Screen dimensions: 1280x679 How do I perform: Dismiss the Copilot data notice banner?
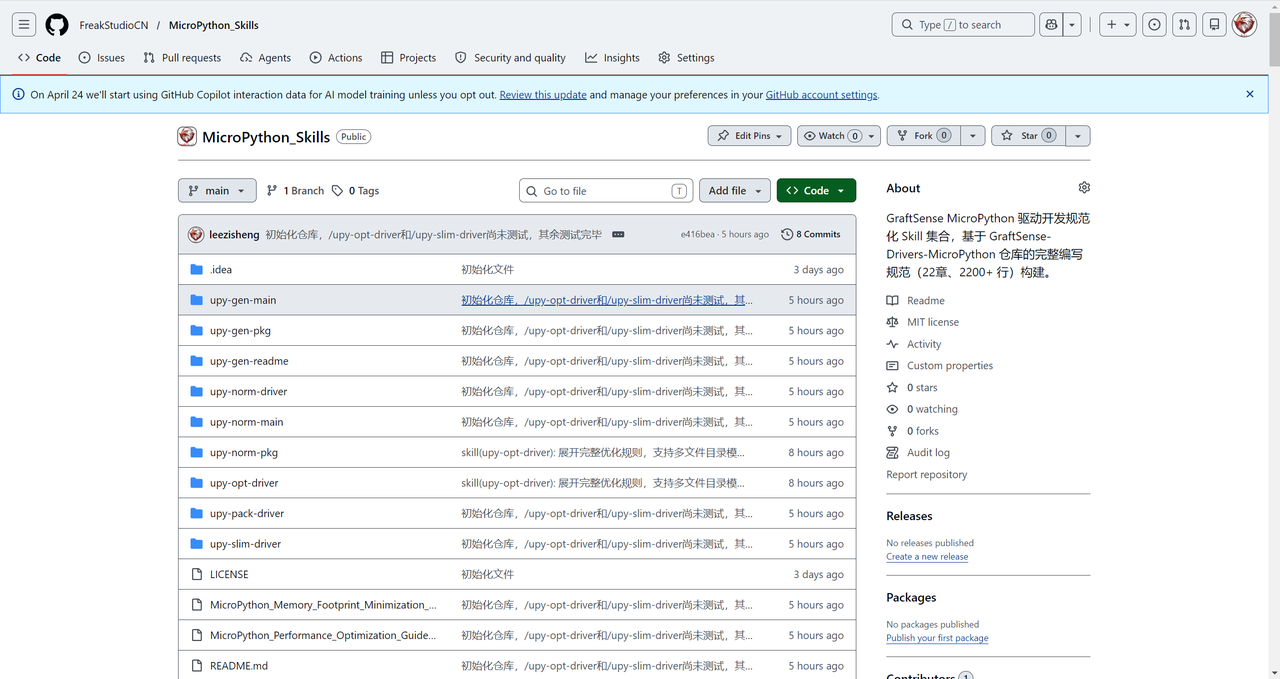(1250, 94)
